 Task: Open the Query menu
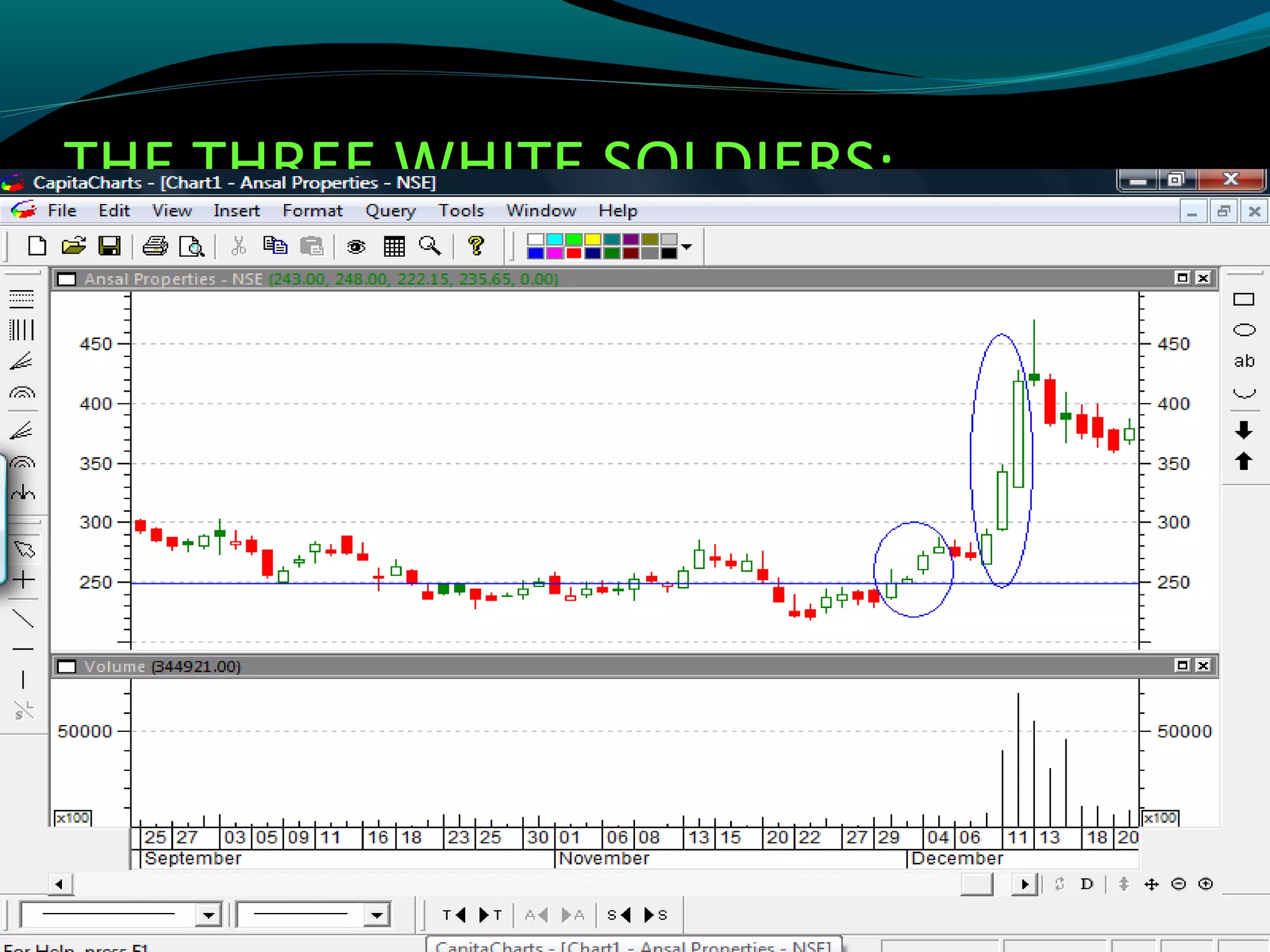(x=390, y=211)
